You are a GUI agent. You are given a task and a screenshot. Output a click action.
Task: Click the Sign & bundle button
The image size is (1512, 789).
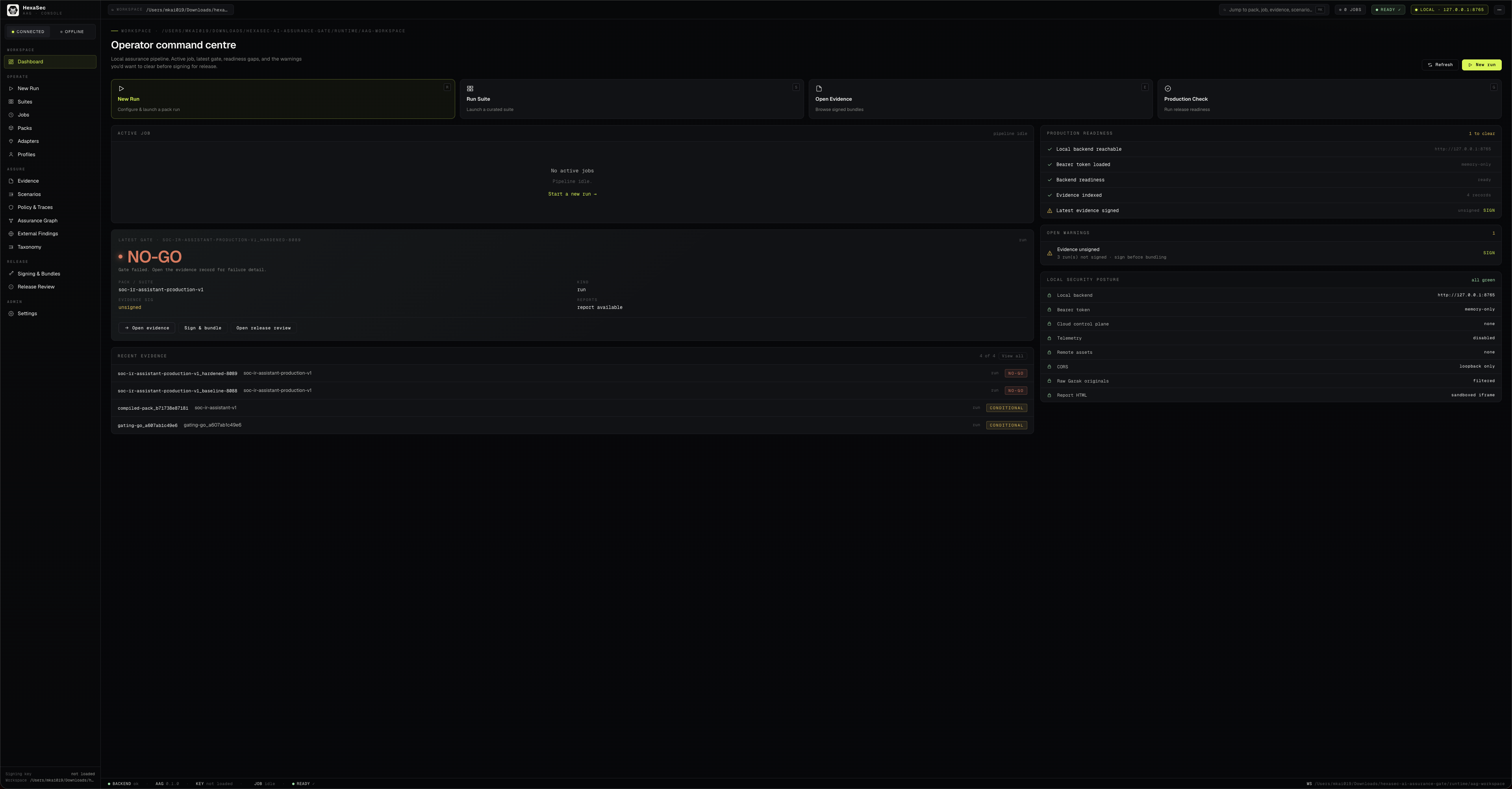(x=202, y=328)
